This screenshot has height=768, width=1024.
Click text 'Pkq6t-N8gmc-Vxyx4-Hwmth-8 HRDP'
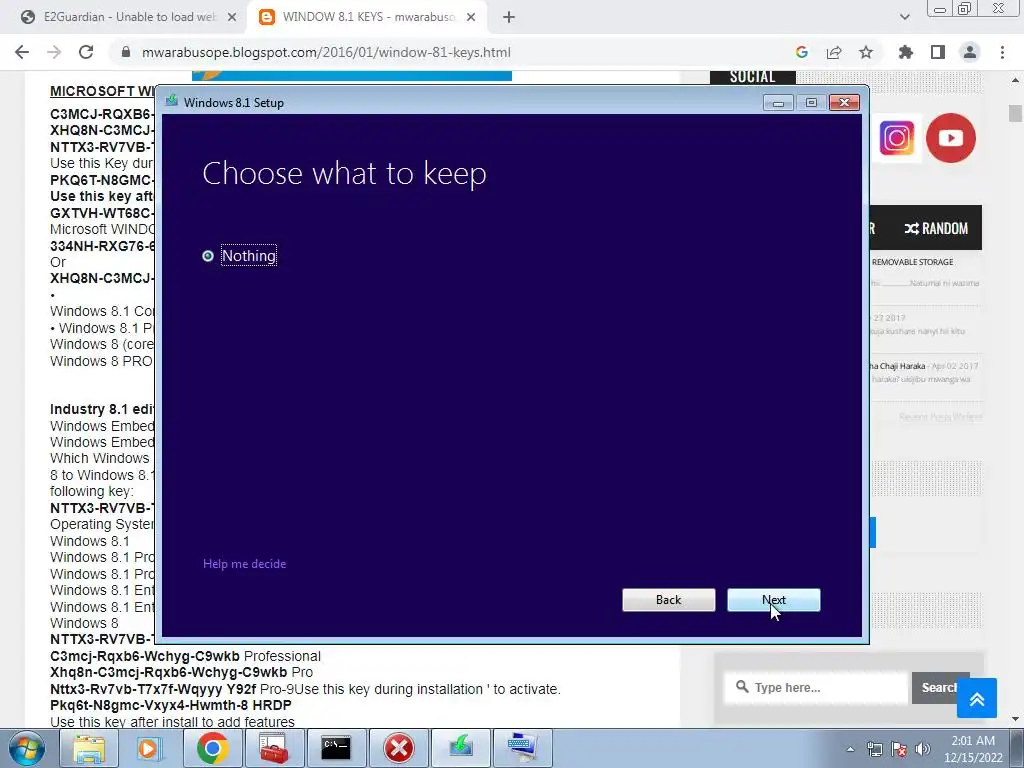coord(170,705)
